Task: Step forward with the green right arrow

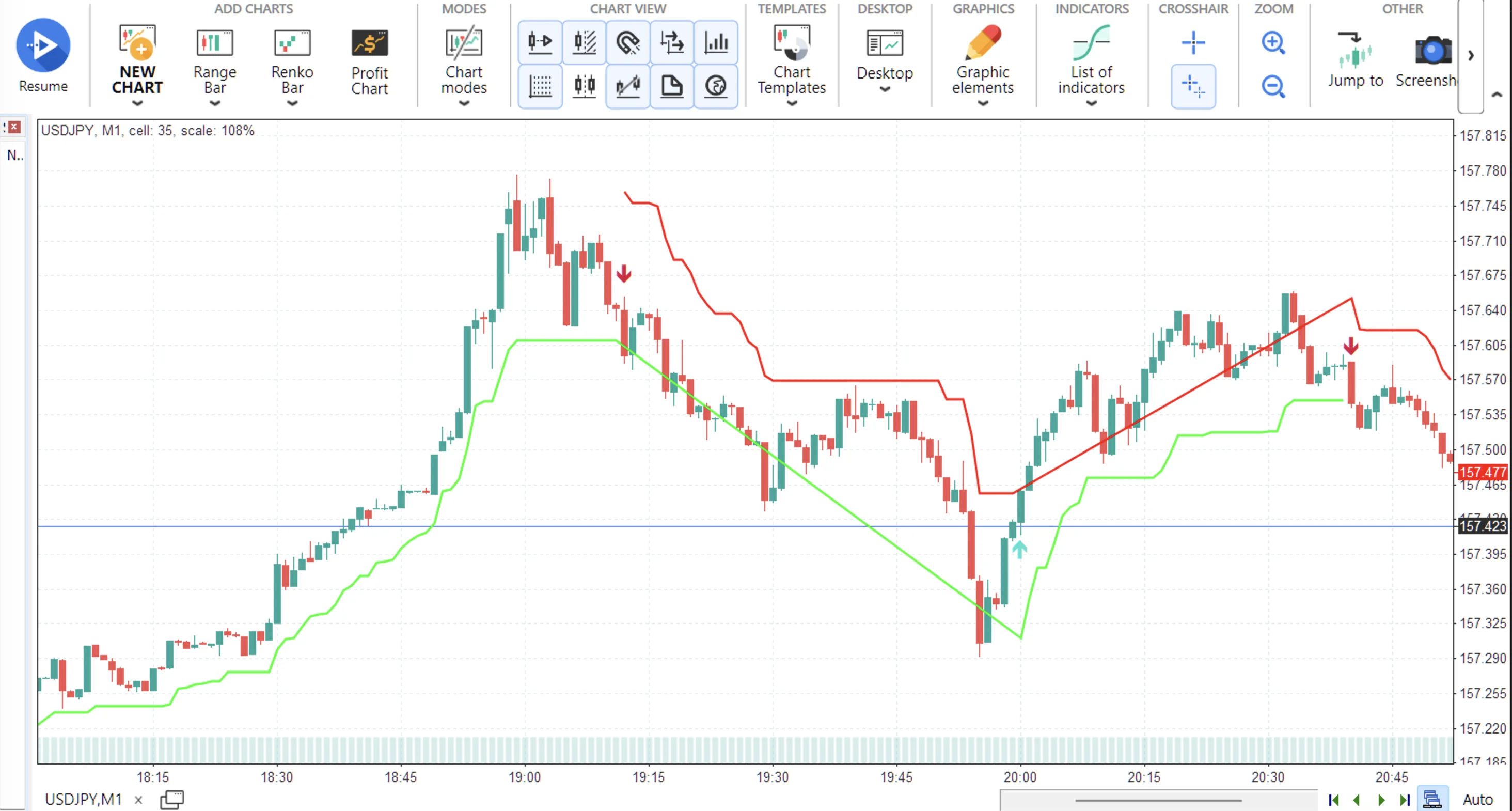Action: [1381, 800]
